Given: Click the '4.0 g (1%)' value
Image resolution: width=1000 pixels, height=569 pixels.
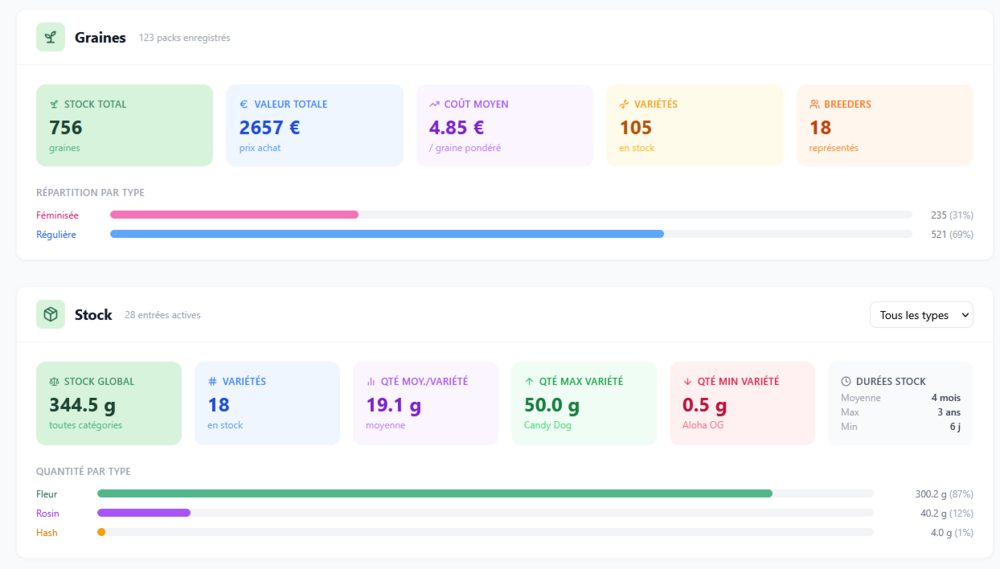Looking at the screenshot, I should 952,533.
